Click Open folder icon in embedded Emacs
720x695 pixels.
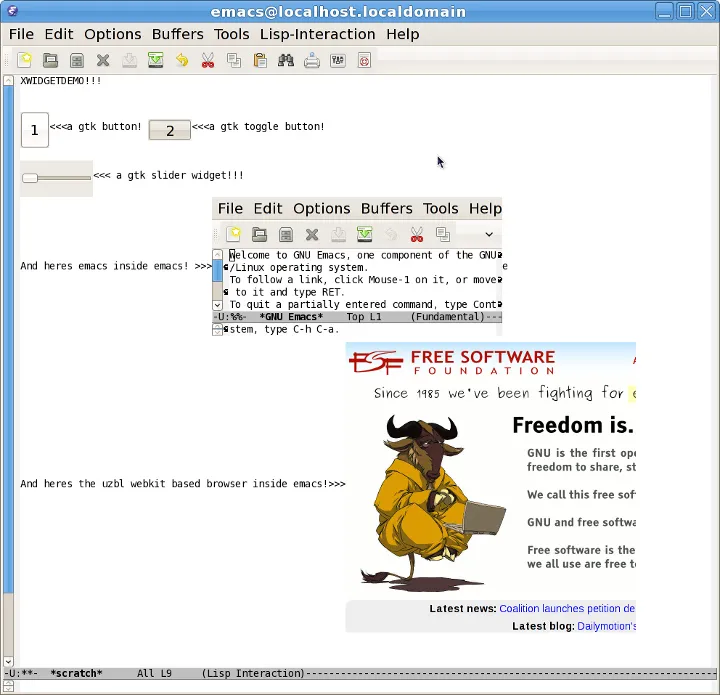pos(259,235)
